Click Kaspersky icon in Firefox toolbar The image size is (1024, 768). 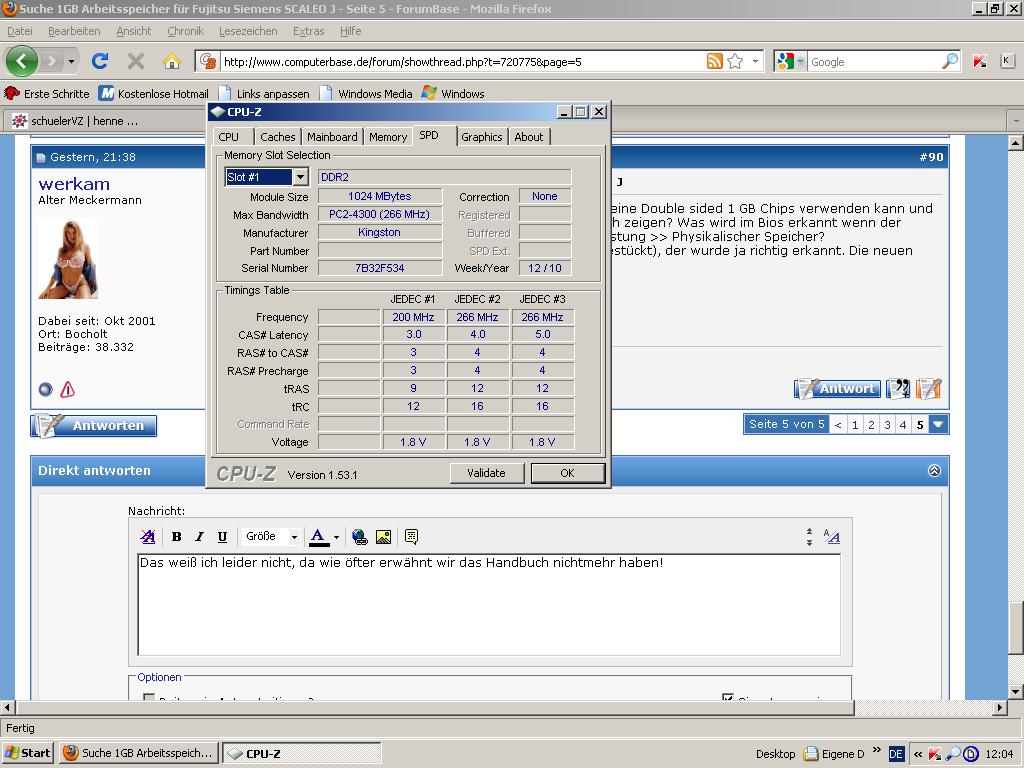coord(980,61)
